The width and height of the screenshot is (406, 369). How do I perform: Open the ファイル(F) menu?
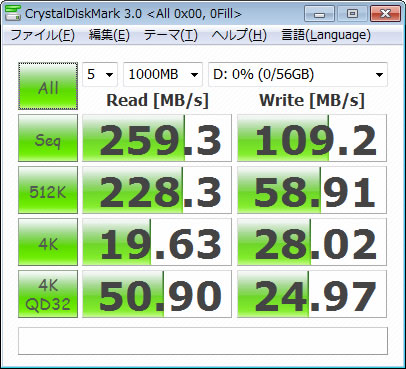42,35
